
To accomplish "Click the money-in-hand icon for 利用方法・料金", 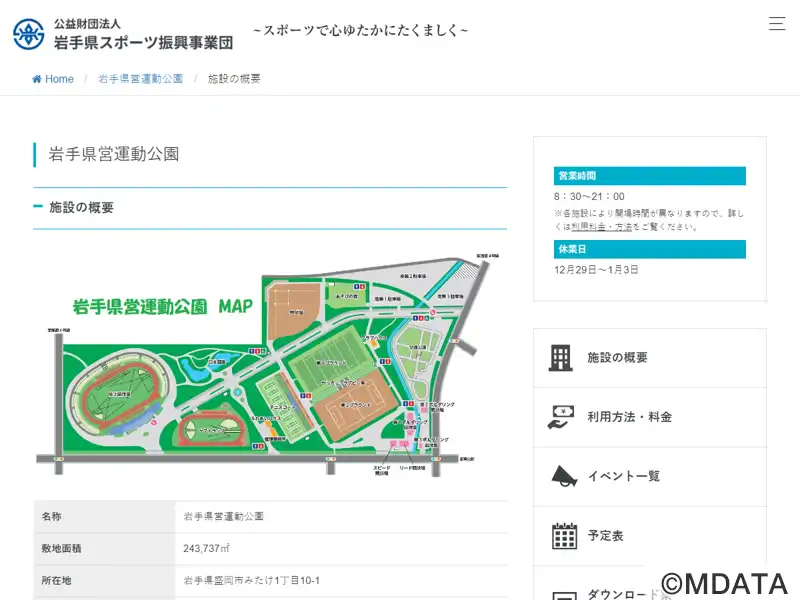I will (561, 417).
